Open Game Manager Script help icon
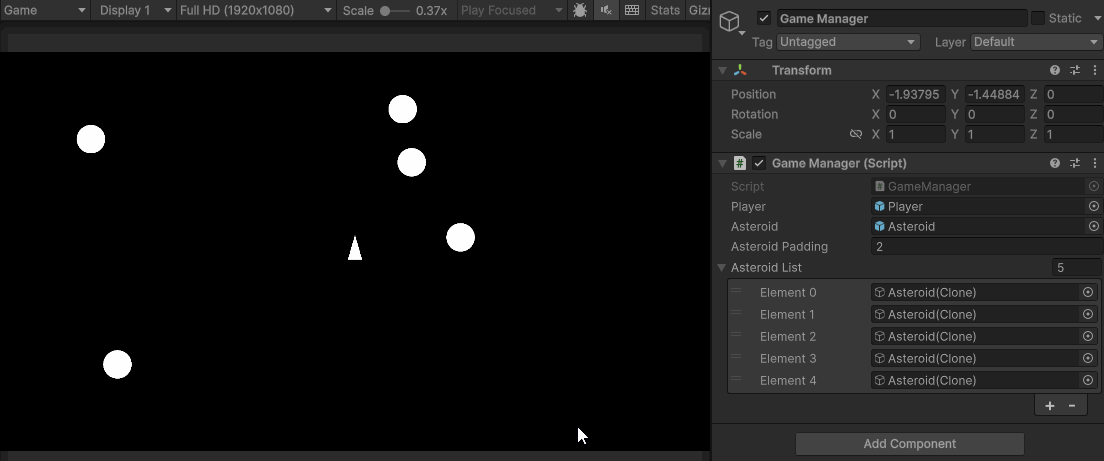1104x461 pixels. [1055, 163]
